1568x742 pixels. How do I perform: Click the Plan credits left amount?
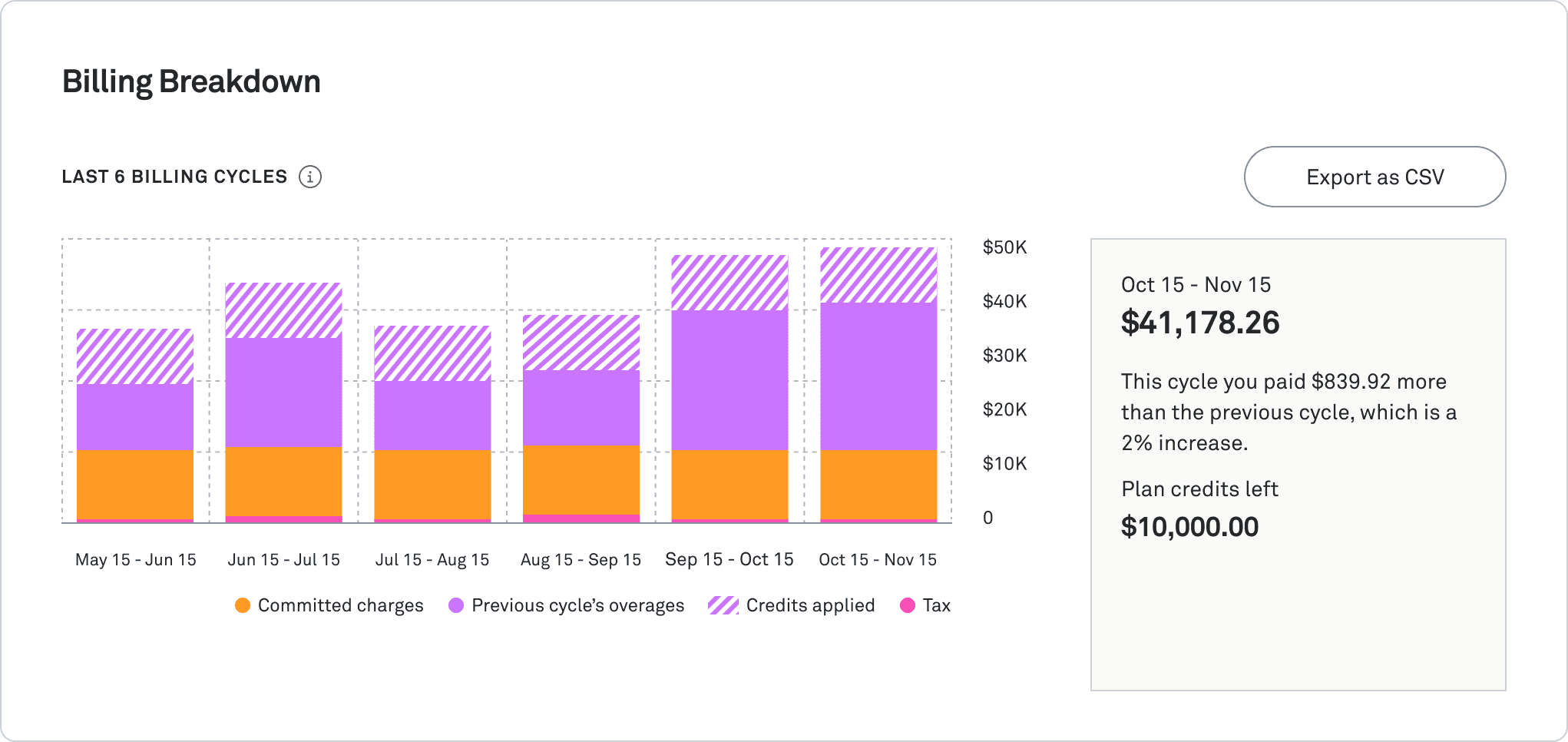[x=1189, y=526]
